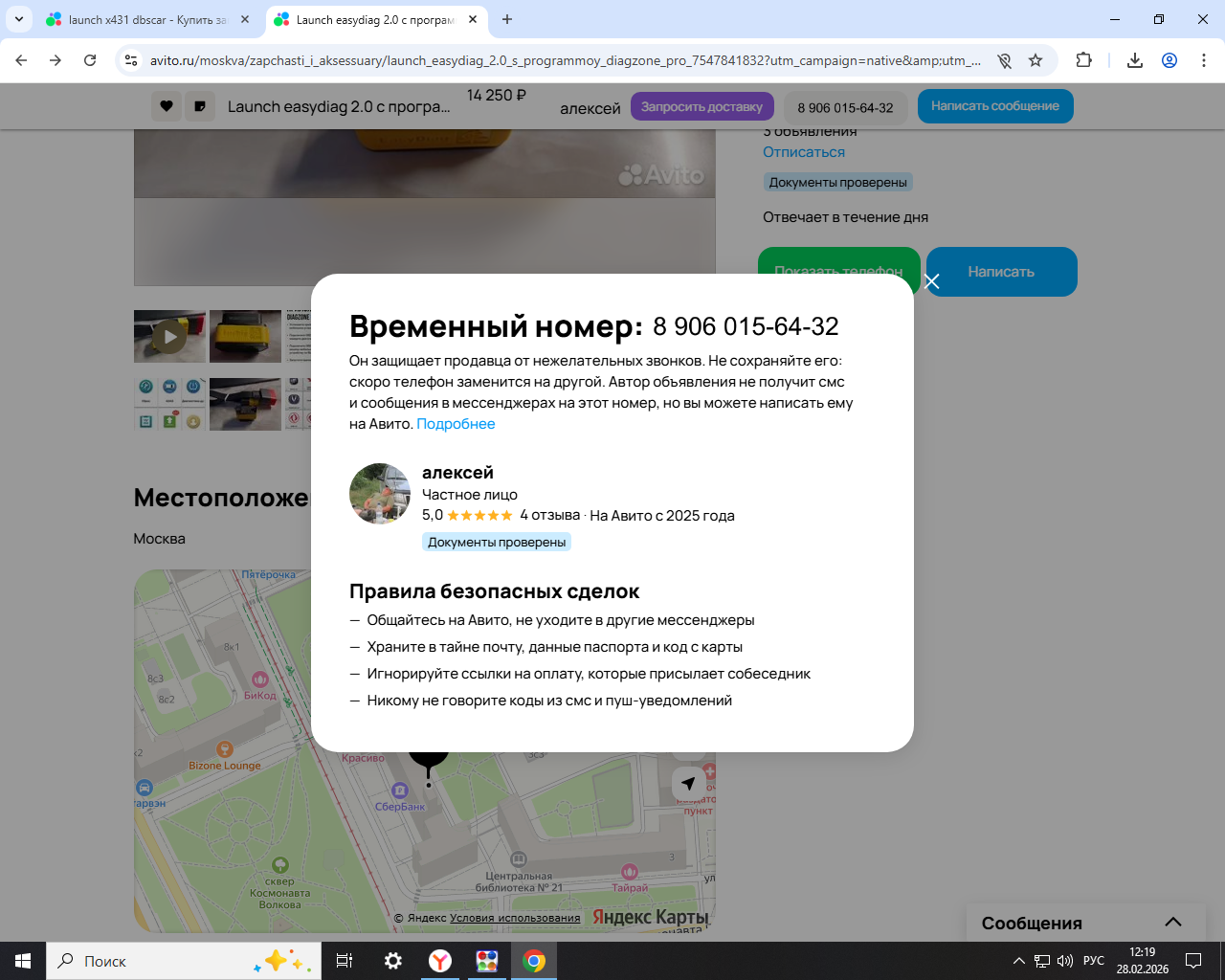
Task: Play the video thumbnail in gallery
Action: point(169,336)
